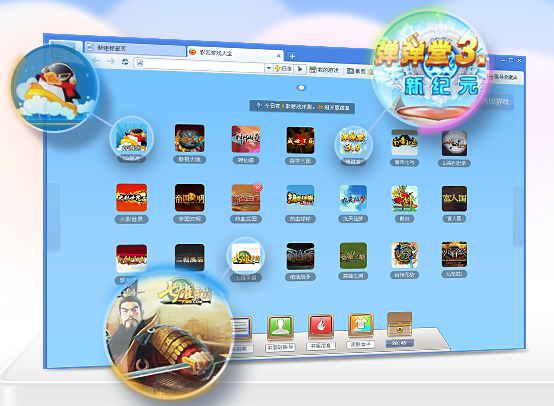Launch the black 三国风云 game icon in the bottom row
The image size is (554, 406).
(189, 258)
